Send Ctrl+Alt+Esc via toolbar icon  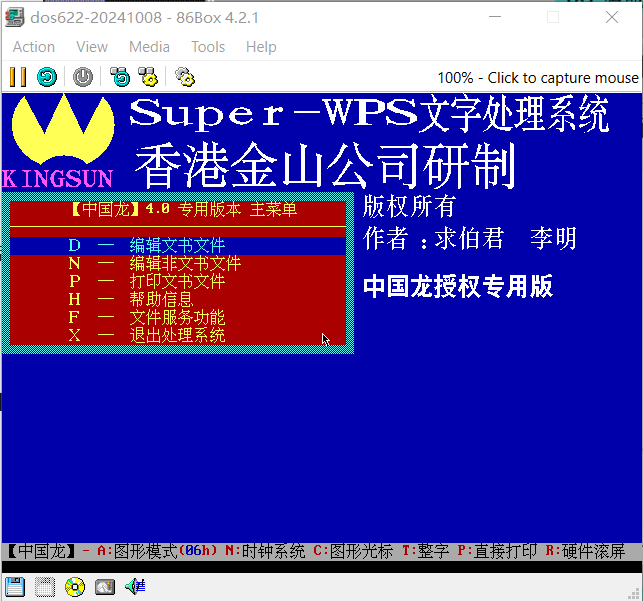click(148, 77)
